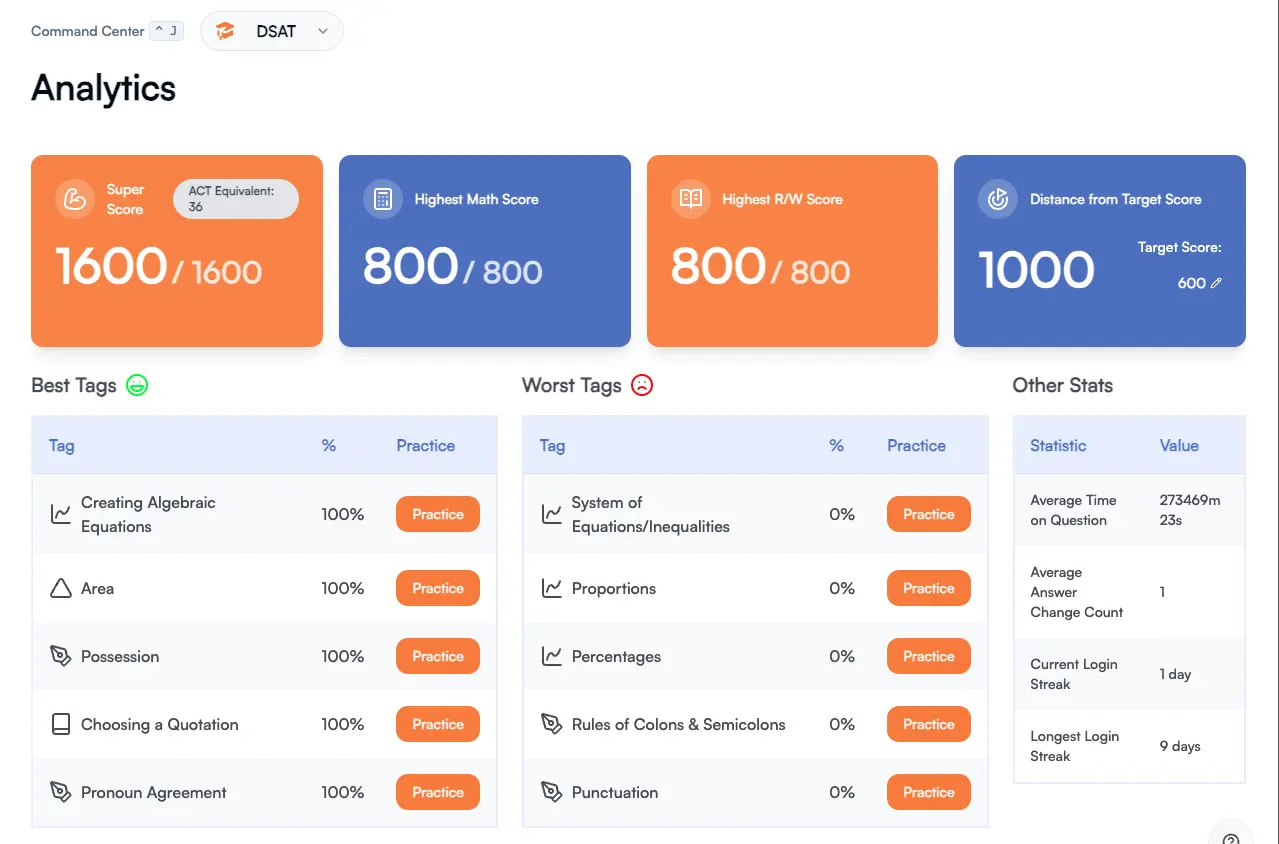
Task: Click the ACT Equivalent 36 badge
Action: pos(235,199)
